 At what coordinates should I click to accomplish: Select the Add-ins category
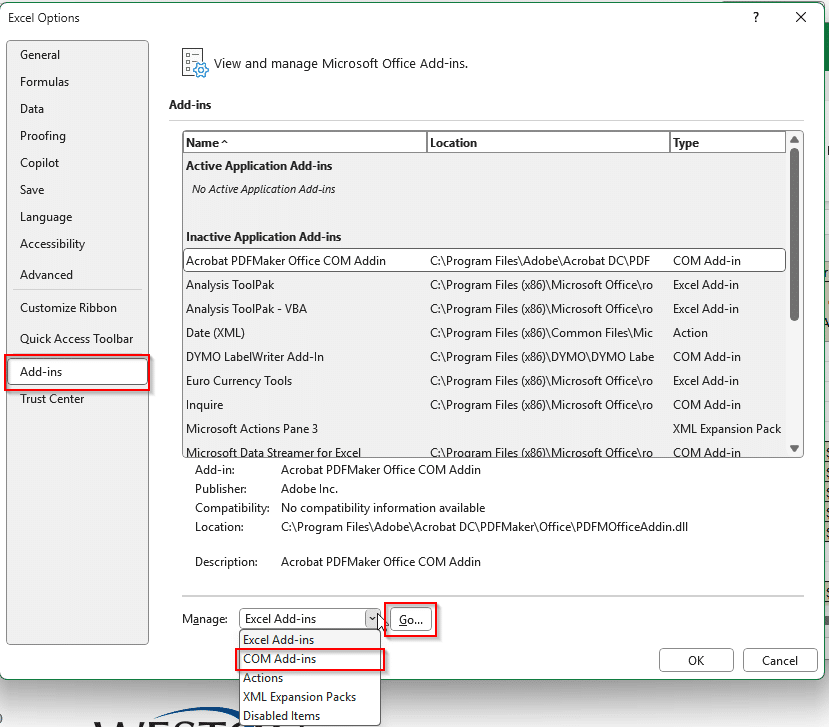click(x=77, y=372)
